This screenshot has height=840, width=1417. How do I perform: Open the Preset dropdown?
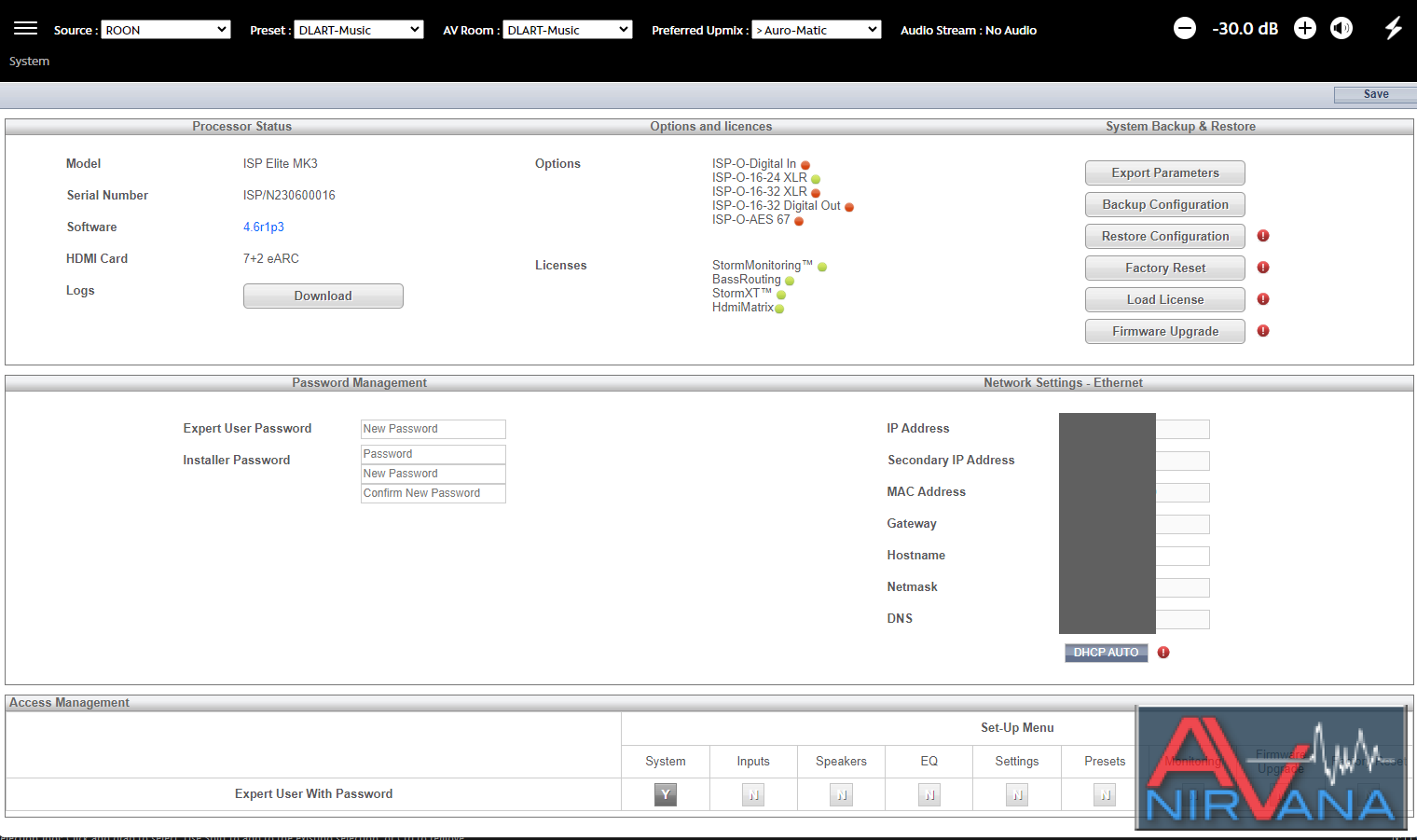click(x=359, y=30)
